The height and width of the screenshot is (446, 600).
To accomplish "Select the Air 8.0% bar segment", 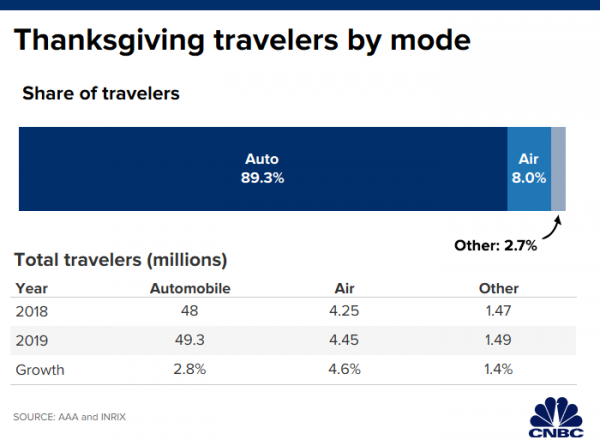I will pos(529,169).
